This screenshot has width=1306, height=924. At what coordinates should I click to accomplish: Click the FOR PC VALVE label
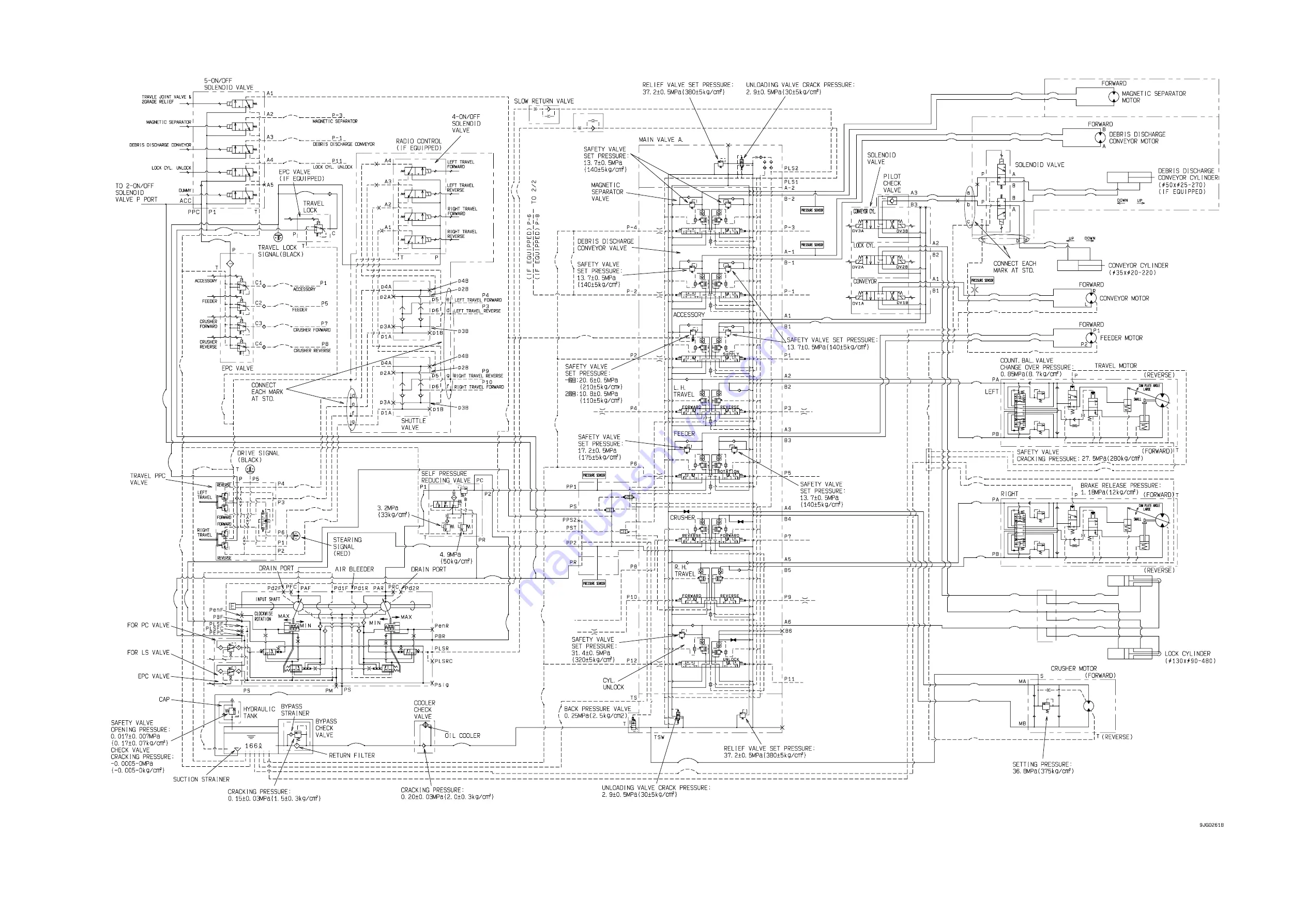point(148,625)
